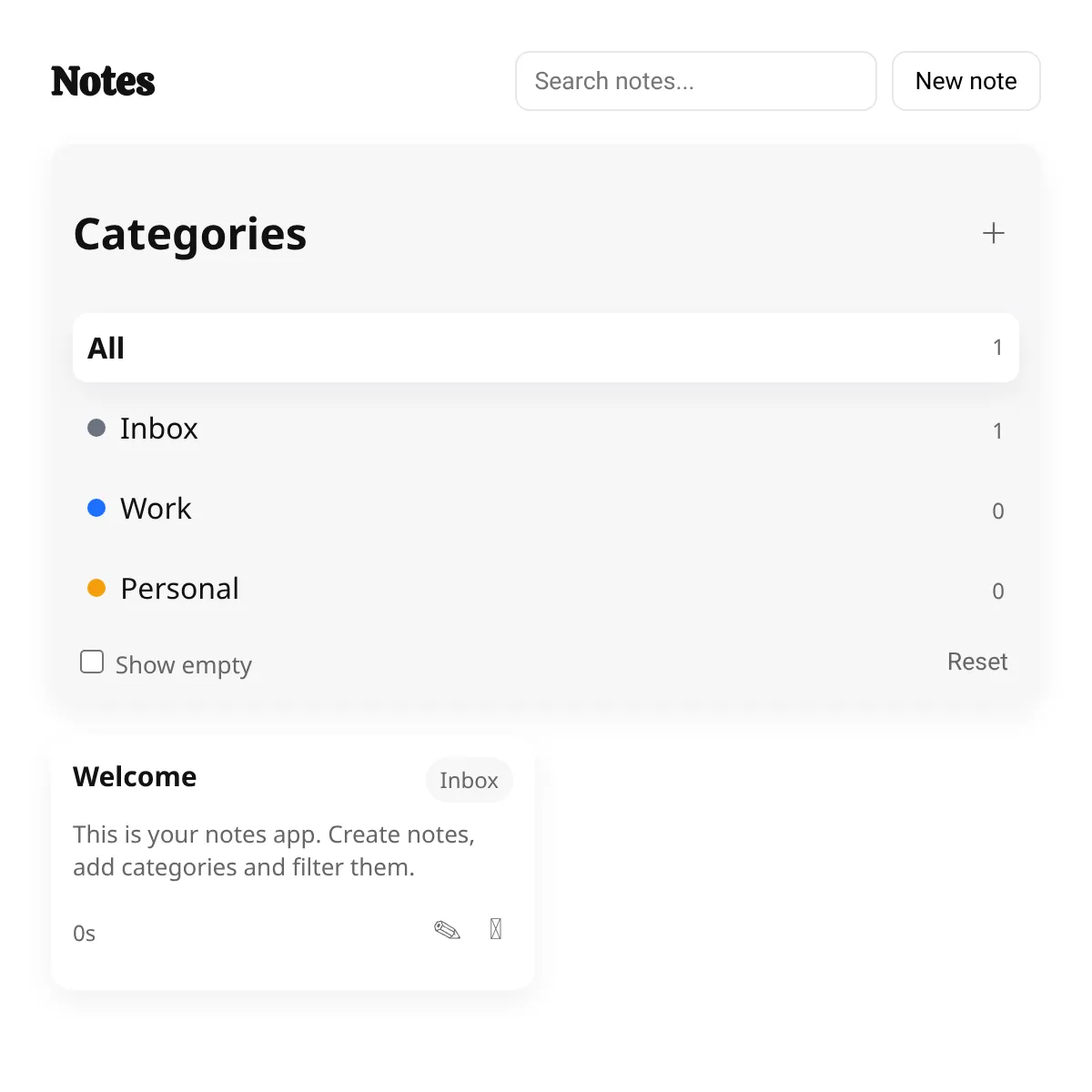Edit the Welcome note with pencil icon

pyautogui.click(x=447, y=929)
